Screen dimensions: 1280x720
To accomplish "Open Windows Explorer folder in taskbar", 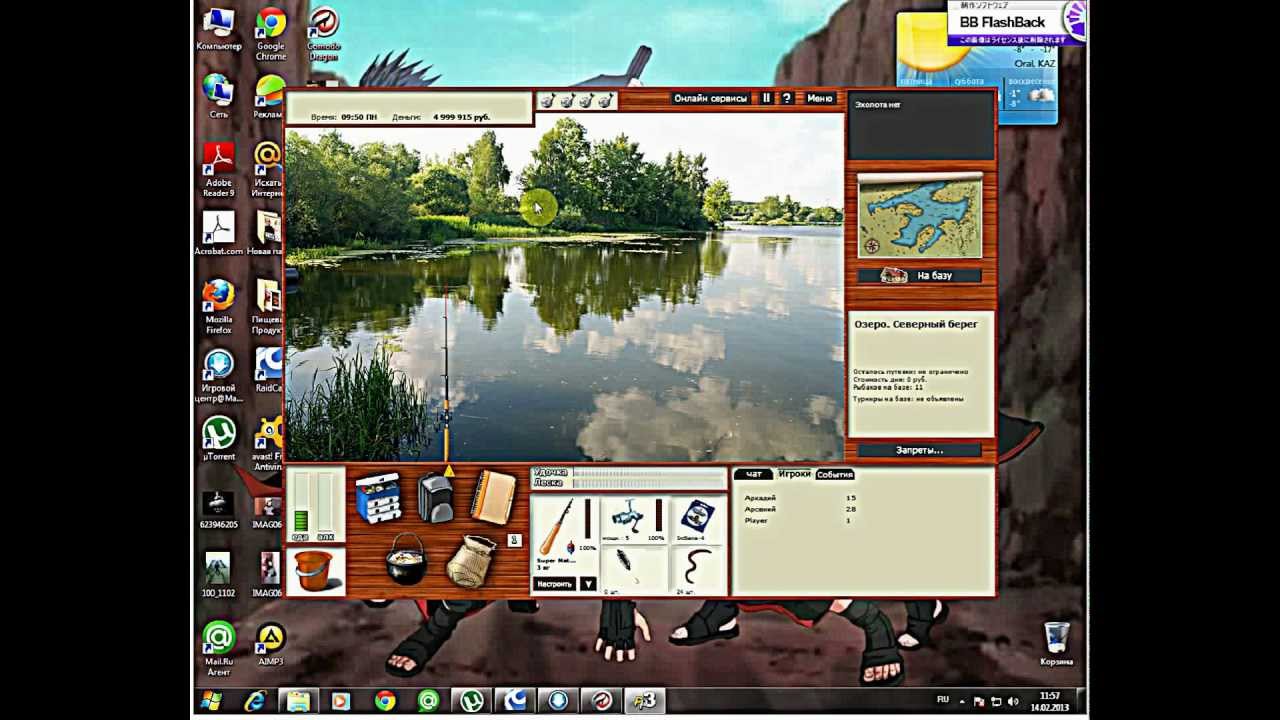I will 298,701.
